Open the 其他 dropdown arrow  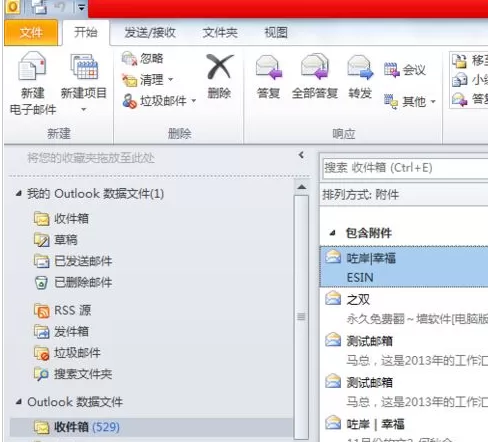433,101
